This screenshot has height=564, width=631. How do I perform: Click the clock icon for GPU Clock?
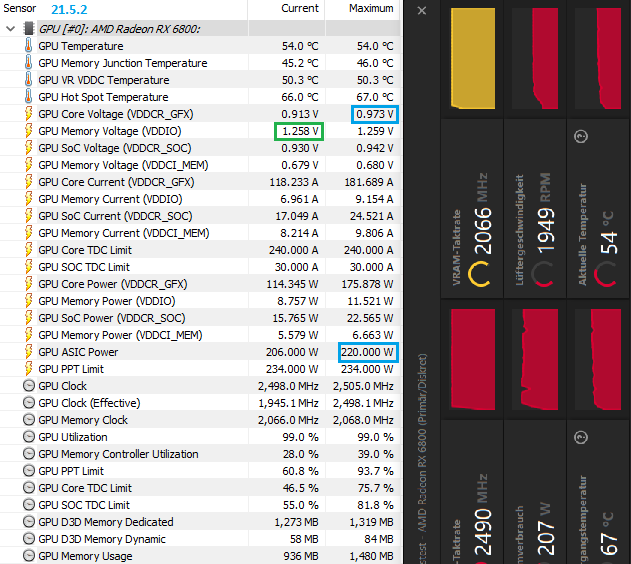click(29, 386)
